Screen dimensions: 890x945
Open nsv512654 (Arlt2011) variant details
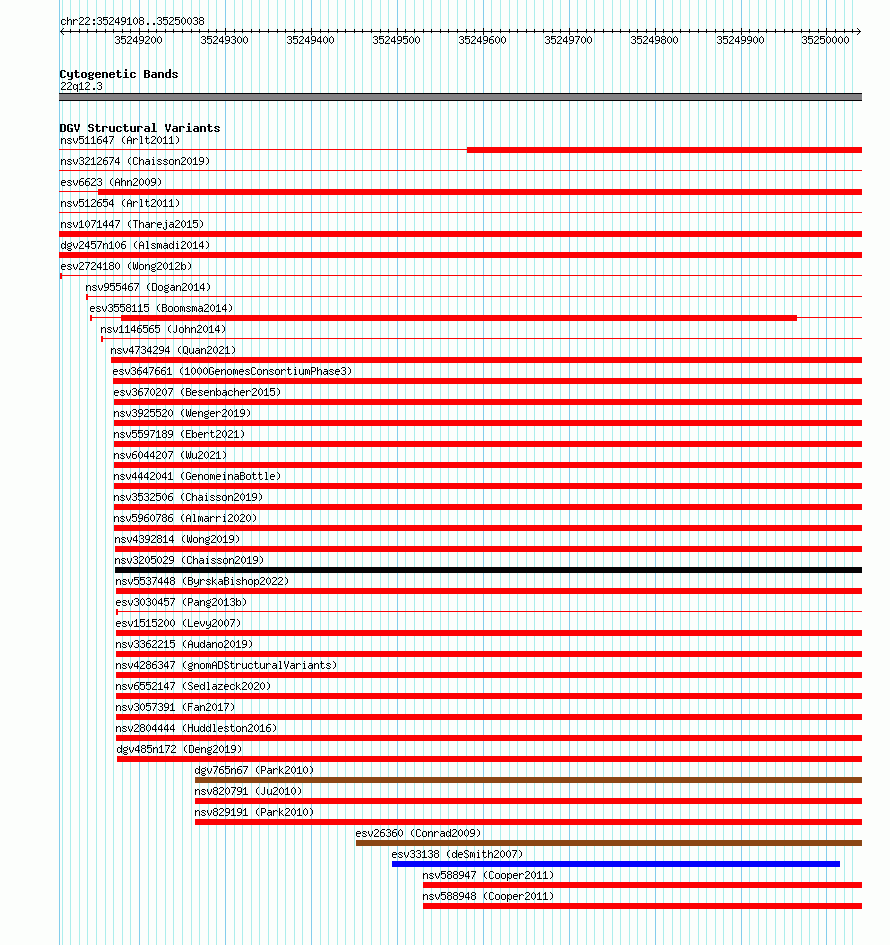[120, 203]
